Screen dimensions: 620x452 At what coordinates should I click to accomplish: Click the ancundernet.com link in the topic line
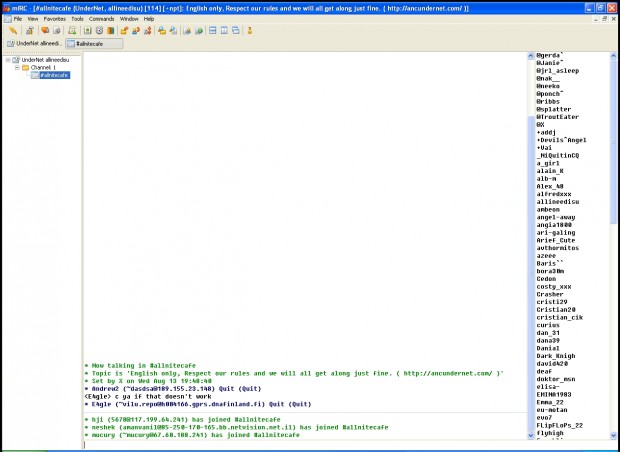point(448,373)
